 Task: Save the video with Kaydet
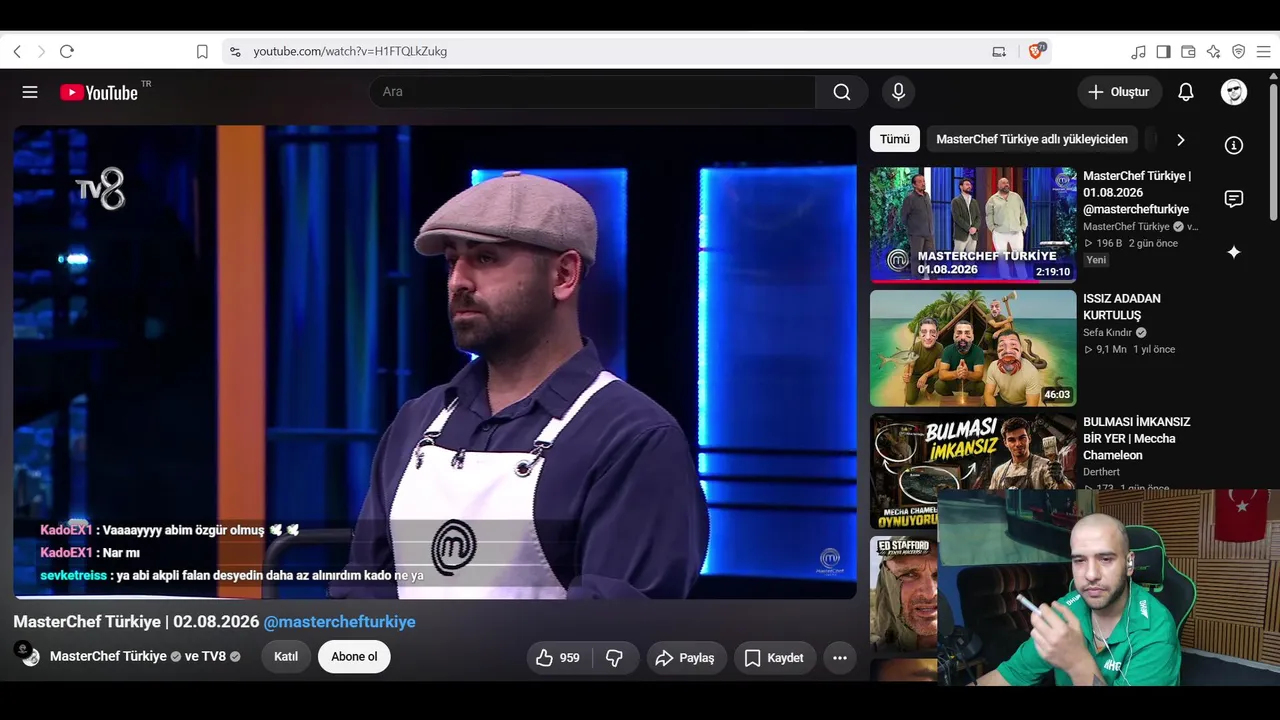(775, 658)
